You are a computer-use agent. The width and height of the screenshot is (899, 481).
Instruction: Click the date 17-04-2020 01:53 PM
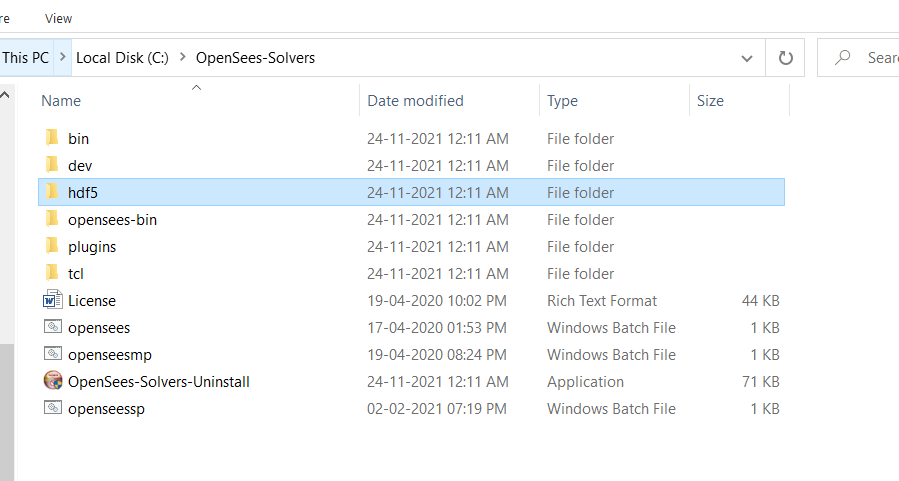437,327
